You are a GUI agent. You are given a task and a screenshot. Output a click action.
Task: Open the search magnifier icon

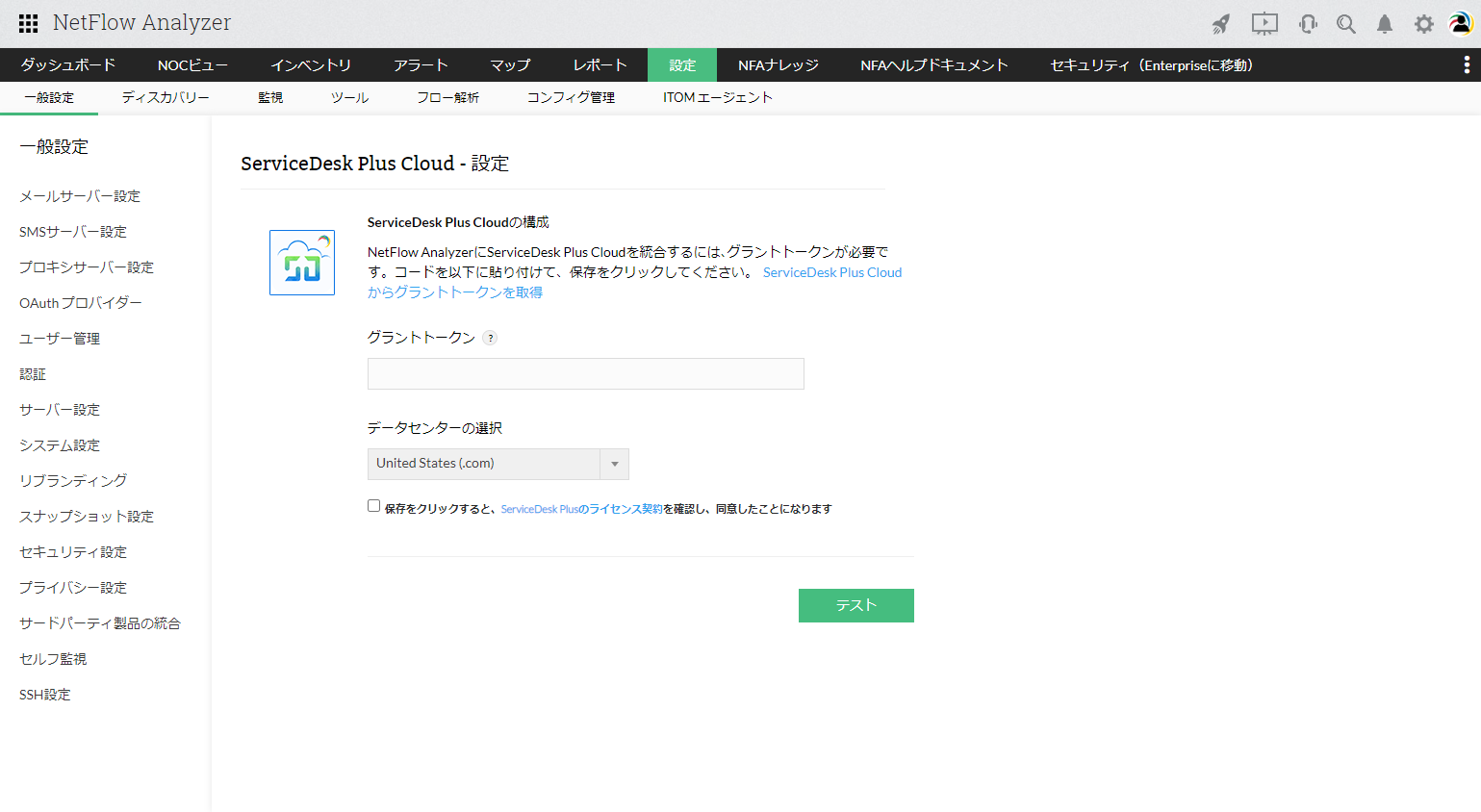point(1346,24)
